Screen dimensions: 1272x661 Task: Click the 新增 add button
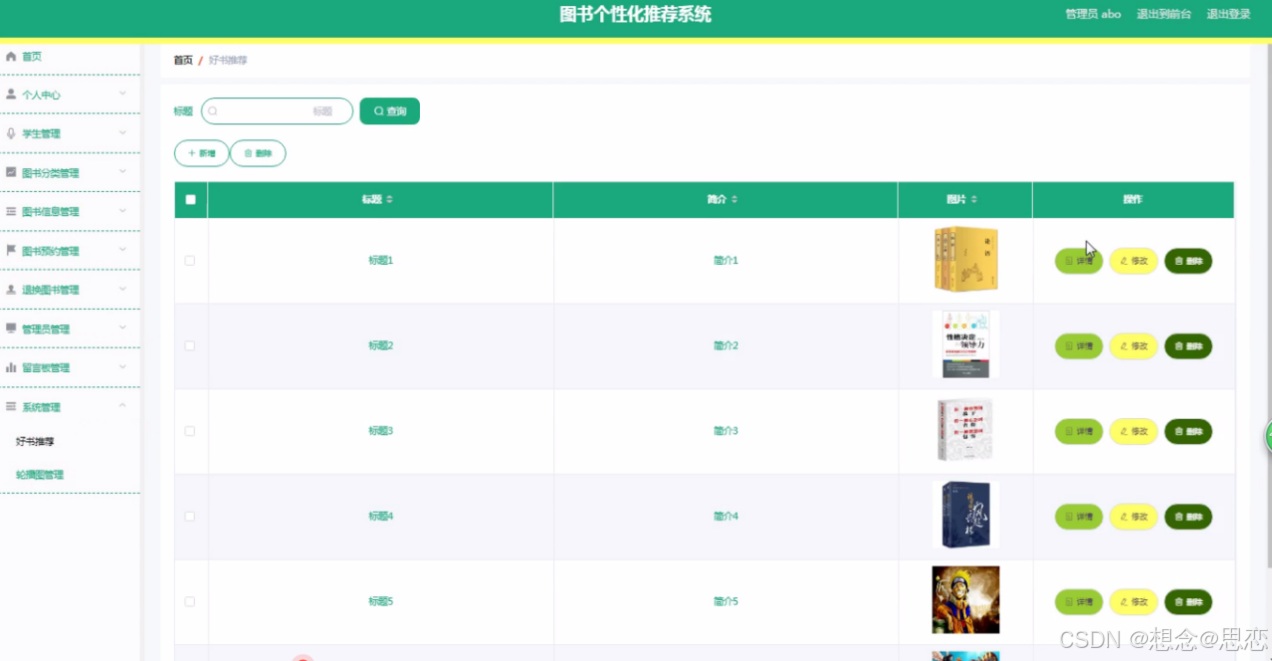tap(202, 153)
